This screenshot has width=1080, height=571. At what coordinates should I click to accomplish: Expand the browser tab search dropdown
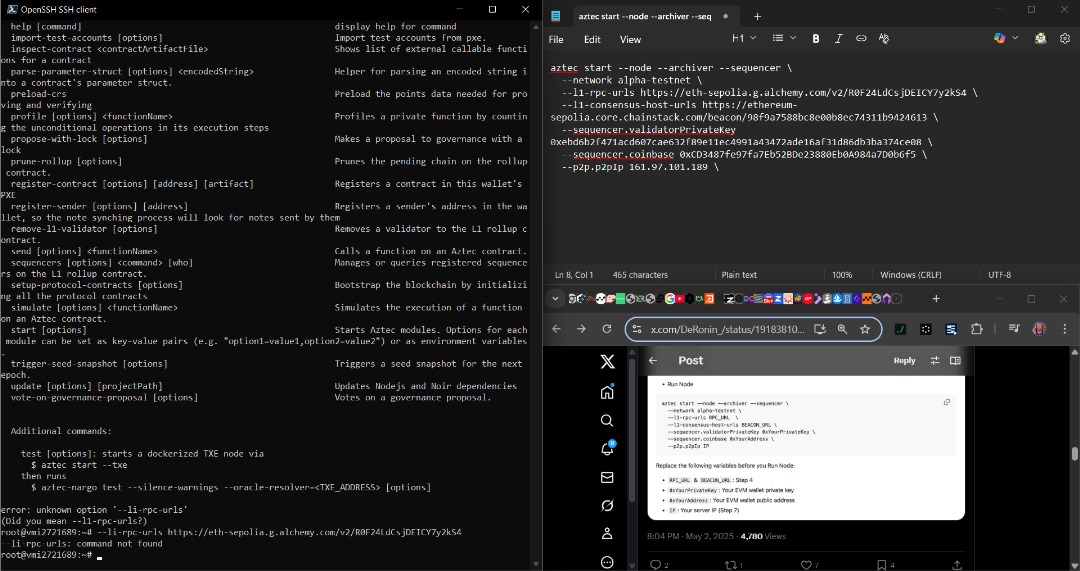click(555, 299)
